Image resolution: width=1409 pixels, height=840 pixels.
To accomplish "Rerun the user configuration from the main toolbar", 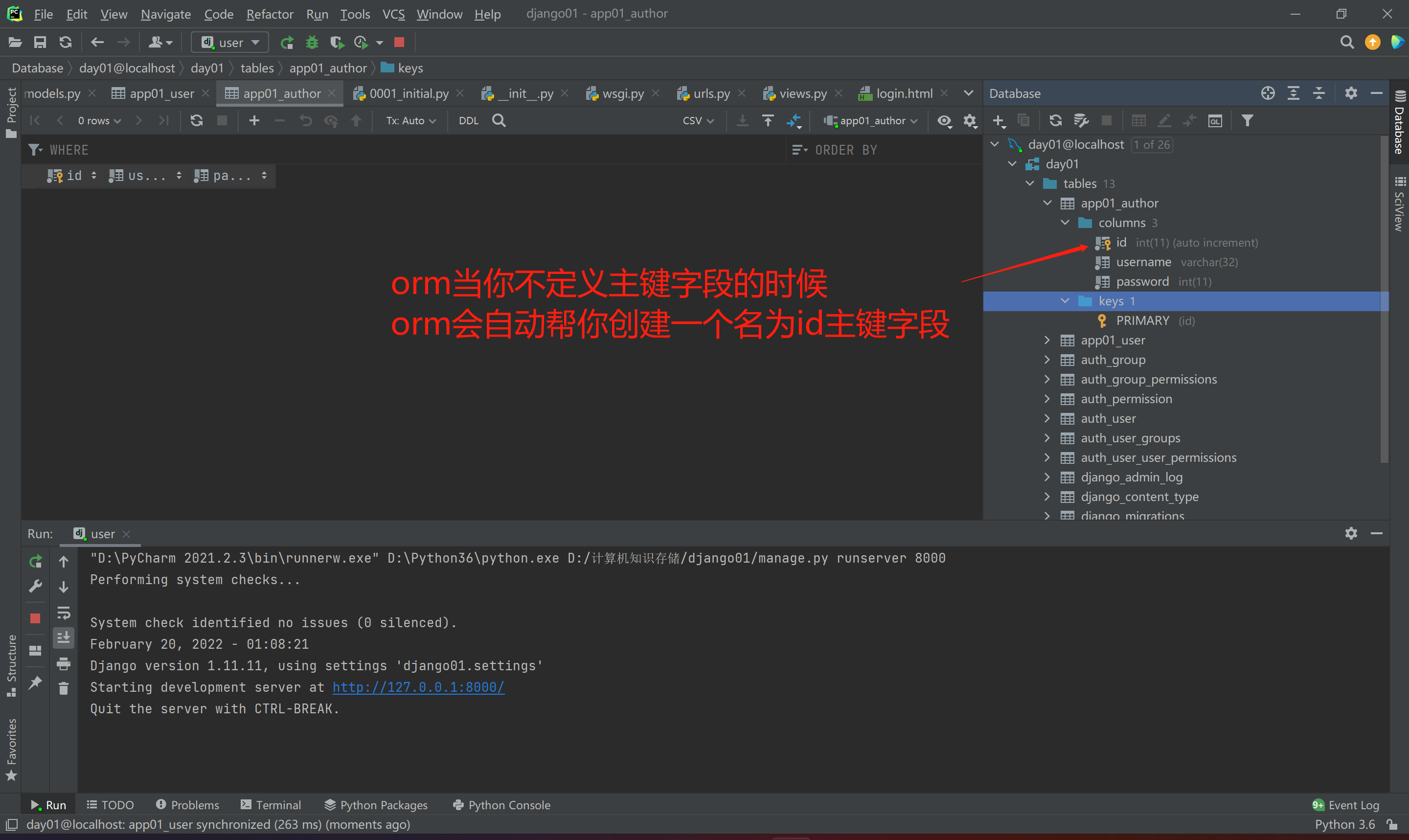I will click(x=288, y=43).
